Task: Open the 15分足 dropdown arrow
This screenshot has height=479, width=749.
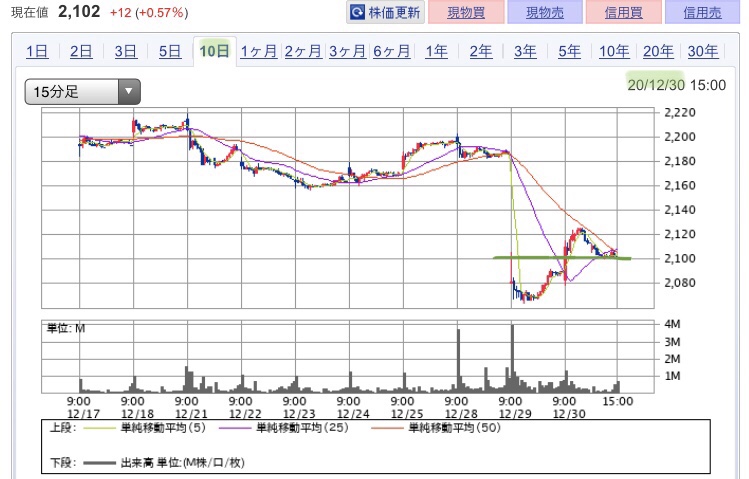Action: click(129, 91)
